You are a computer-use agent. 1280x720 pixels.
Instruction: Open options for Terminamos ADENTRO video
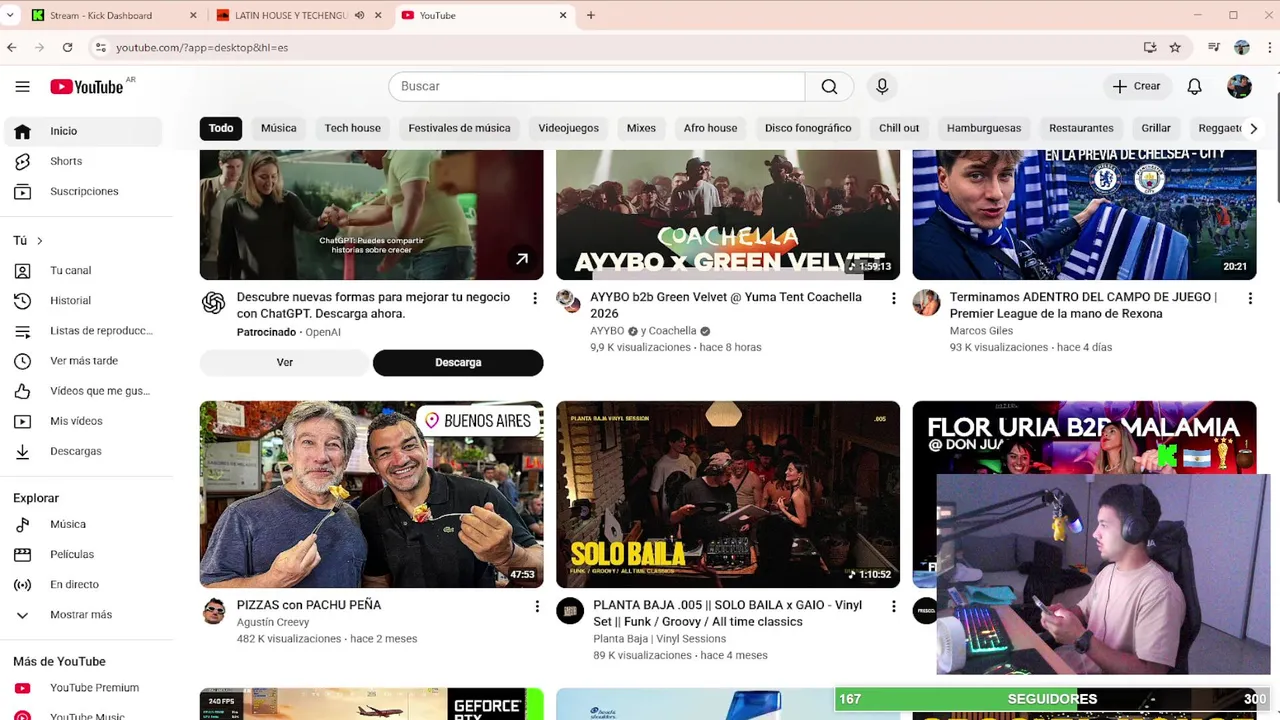point(1250,298)
